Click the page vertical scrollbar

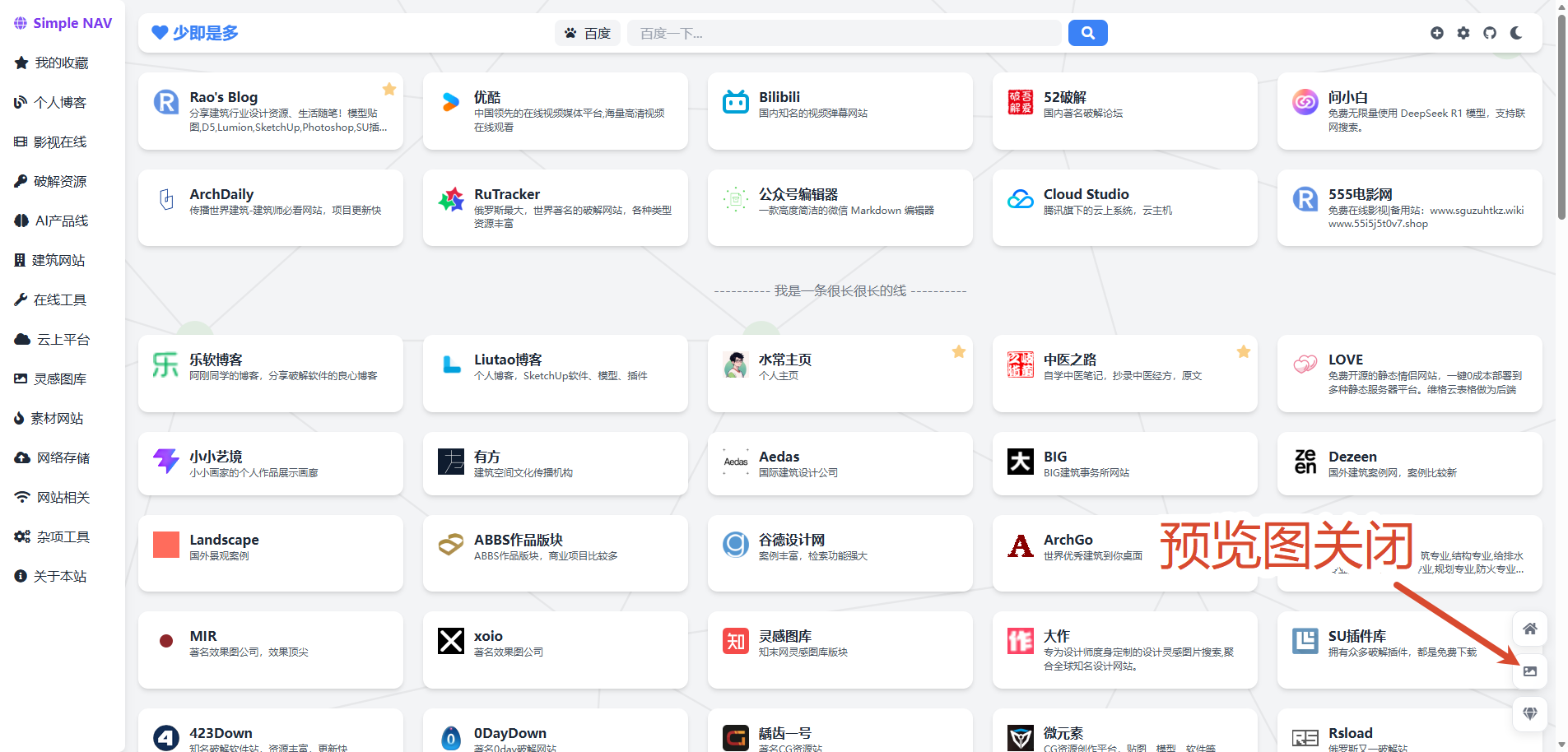click(1561, 117)
